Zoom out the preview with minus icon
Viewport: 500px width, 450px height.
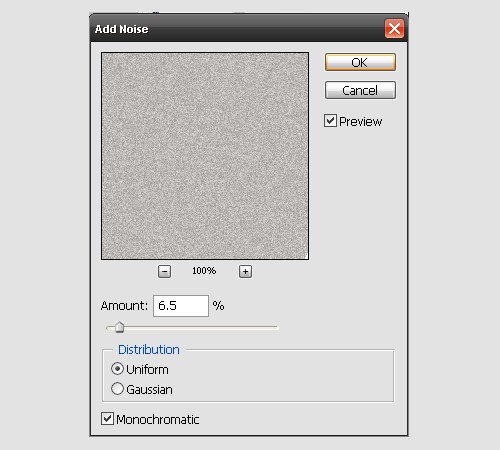164,271
